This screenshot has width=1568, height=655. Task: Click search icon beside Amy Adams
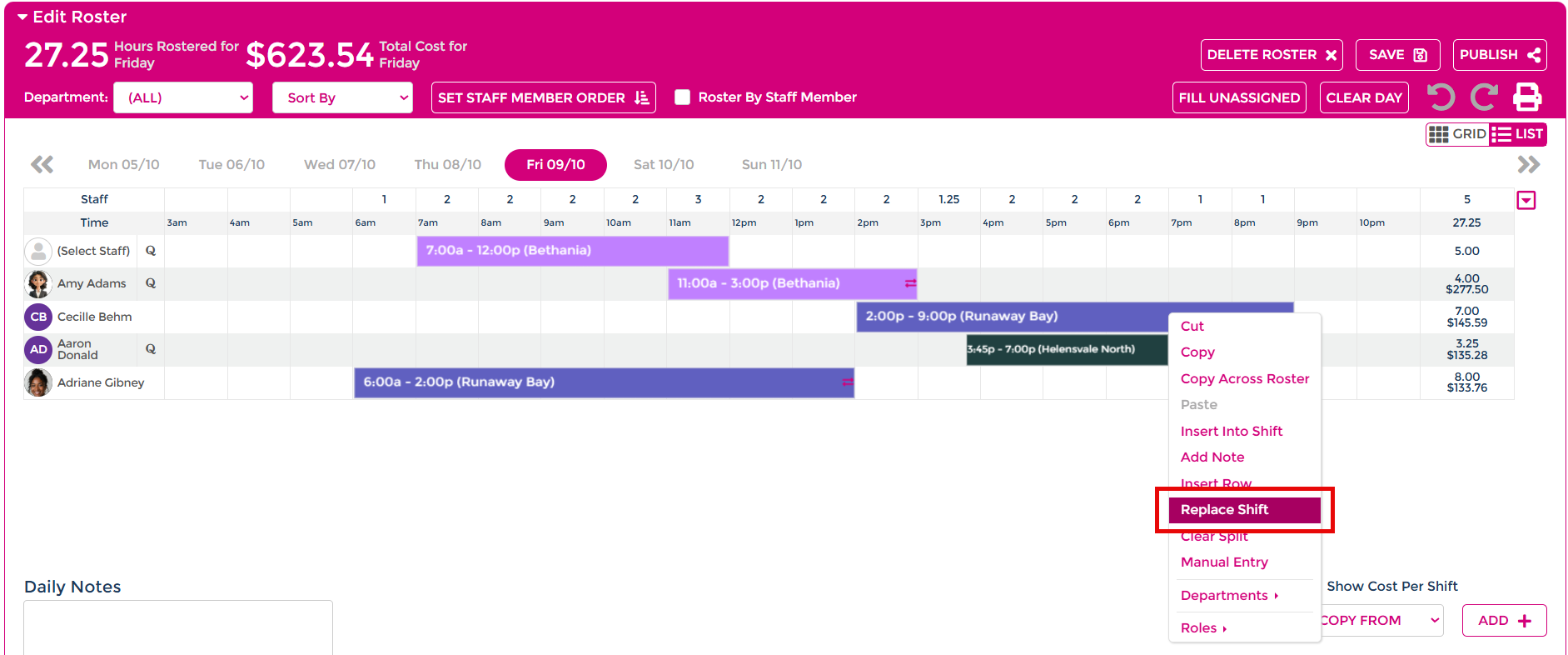coord(151,282)
